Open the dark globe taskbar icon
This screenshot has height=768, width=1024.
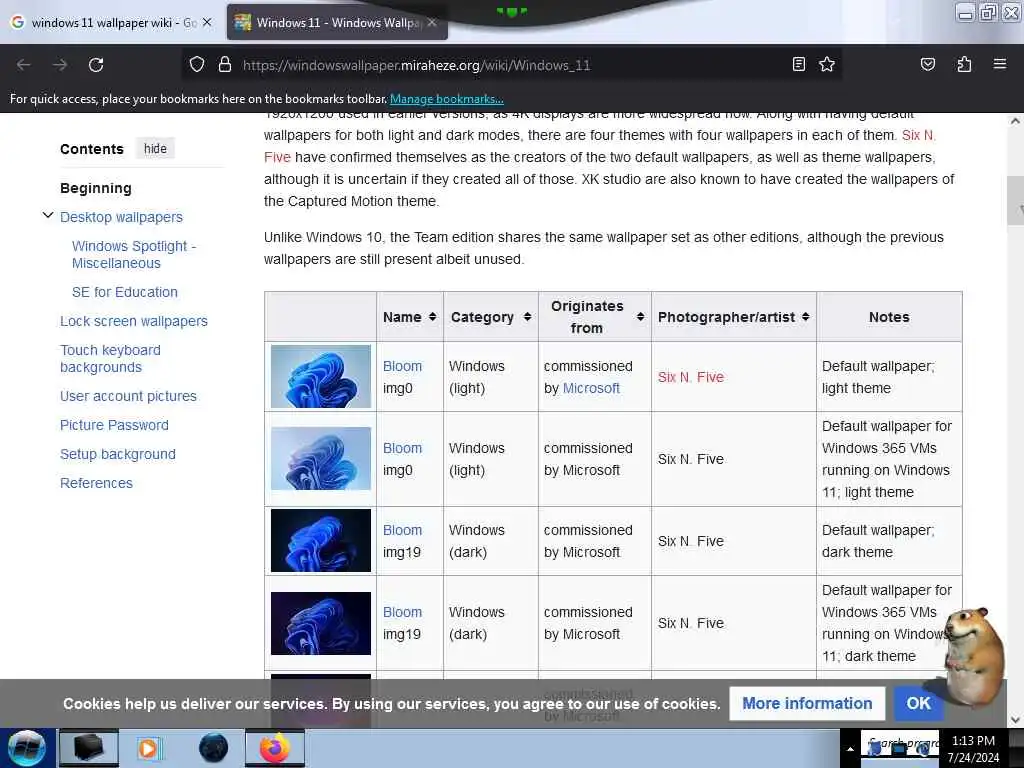coord(214,748)
